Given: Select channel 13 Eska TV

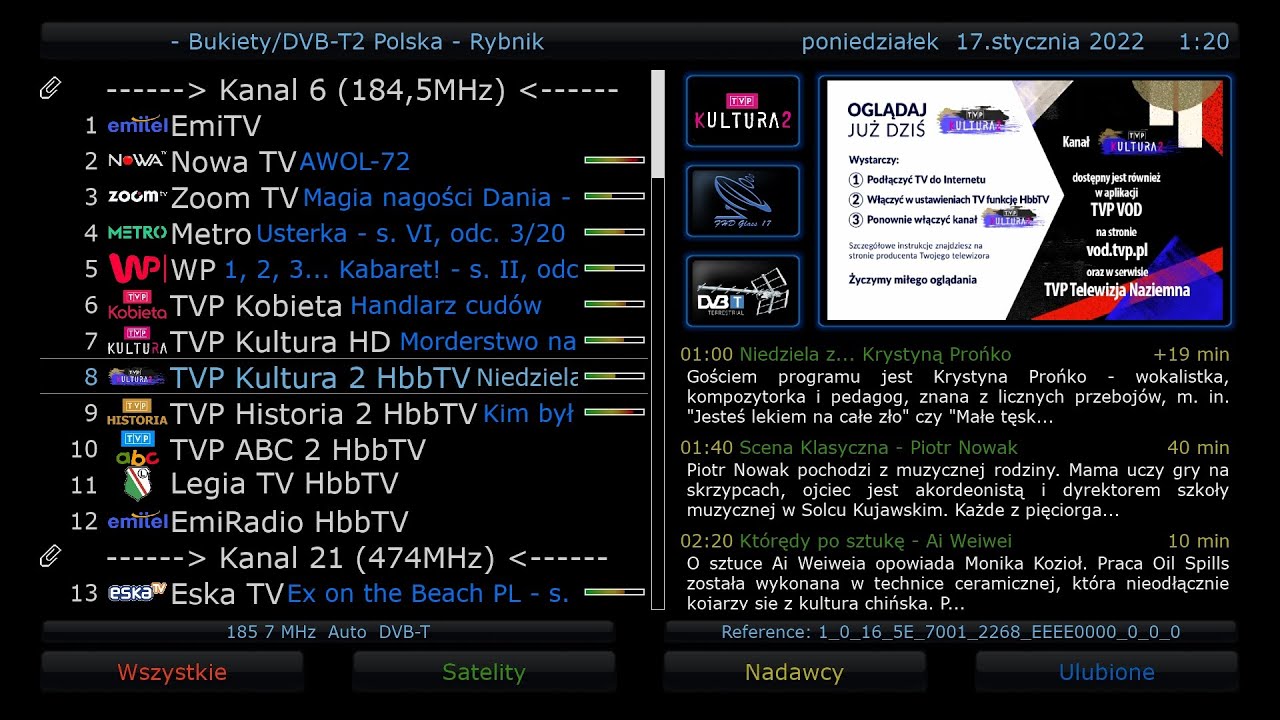Looking at the screenshot, I should (344, 594).
